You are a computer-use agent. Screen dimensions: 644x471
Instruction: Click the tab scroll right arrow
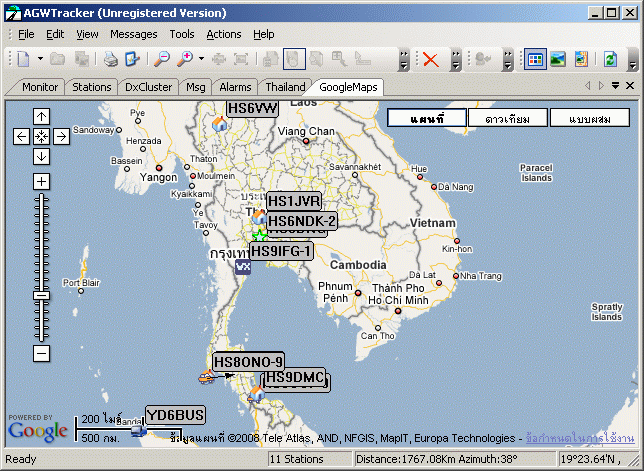602,85
